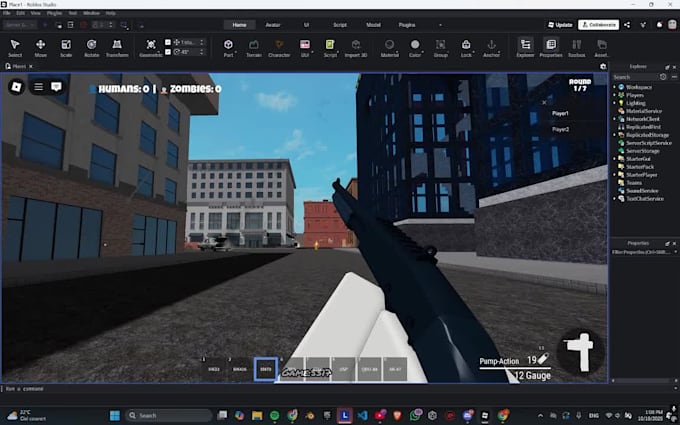Open the Edit menu
The width and height of the screenshot is (680, 425).
[x=20, y=13]
